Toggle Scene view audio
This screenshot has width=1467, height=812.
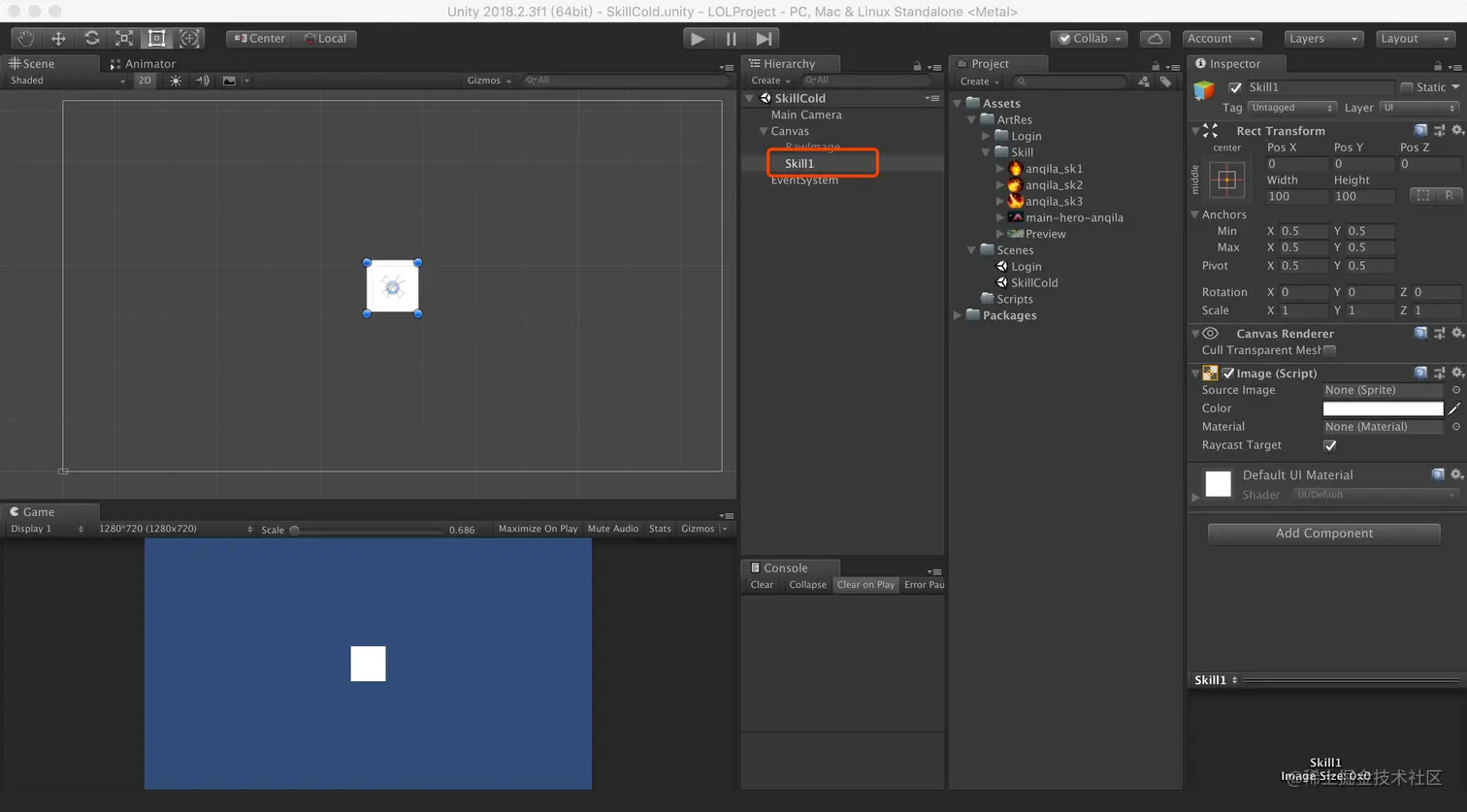click(x=202, y=81)
